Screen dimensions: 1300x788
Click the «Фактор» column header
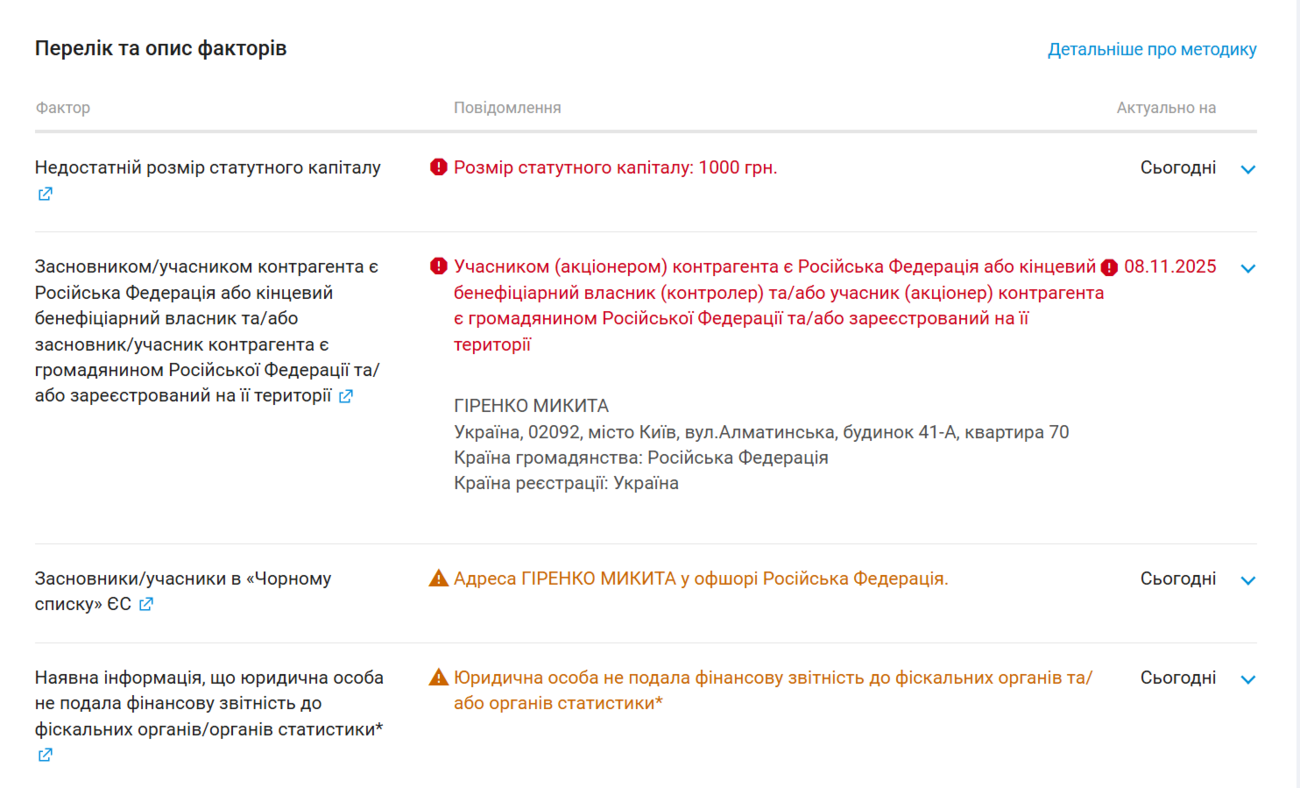(63, 108)
